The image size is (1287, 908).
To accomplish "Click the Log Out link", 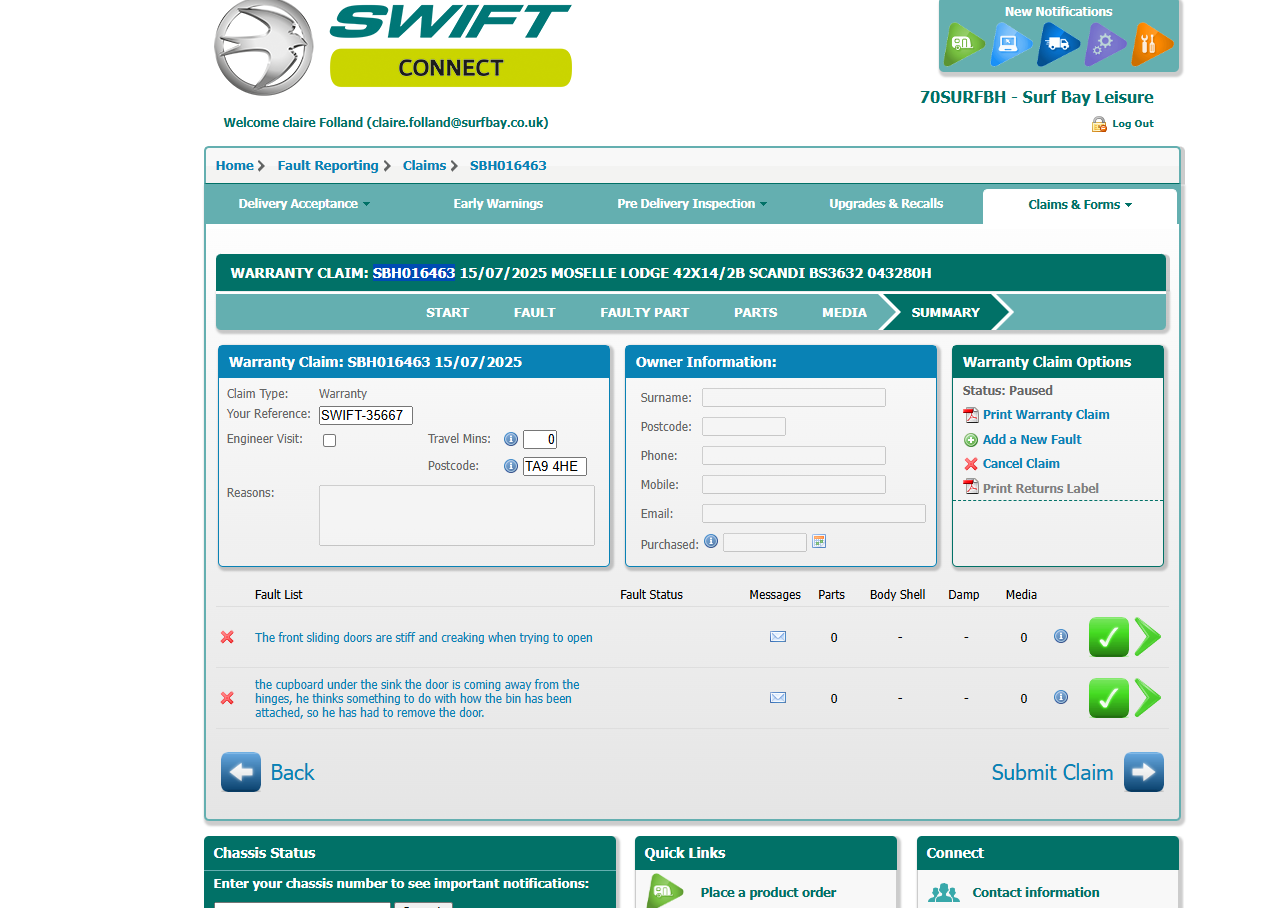I will (x=1133, y=124).
